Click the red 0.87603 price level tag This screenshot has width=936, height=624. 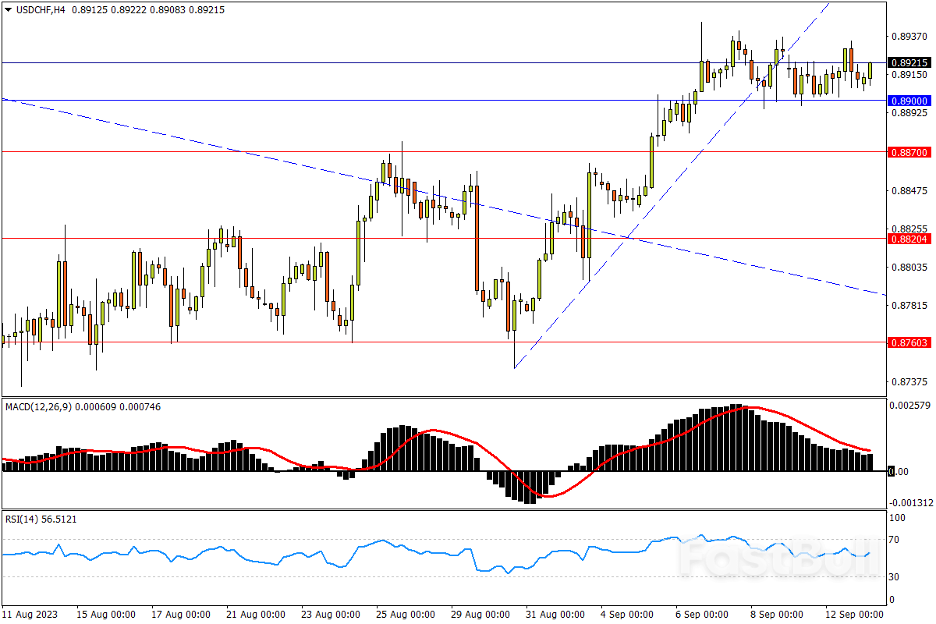pyautogui.click(x=910, y=342)
